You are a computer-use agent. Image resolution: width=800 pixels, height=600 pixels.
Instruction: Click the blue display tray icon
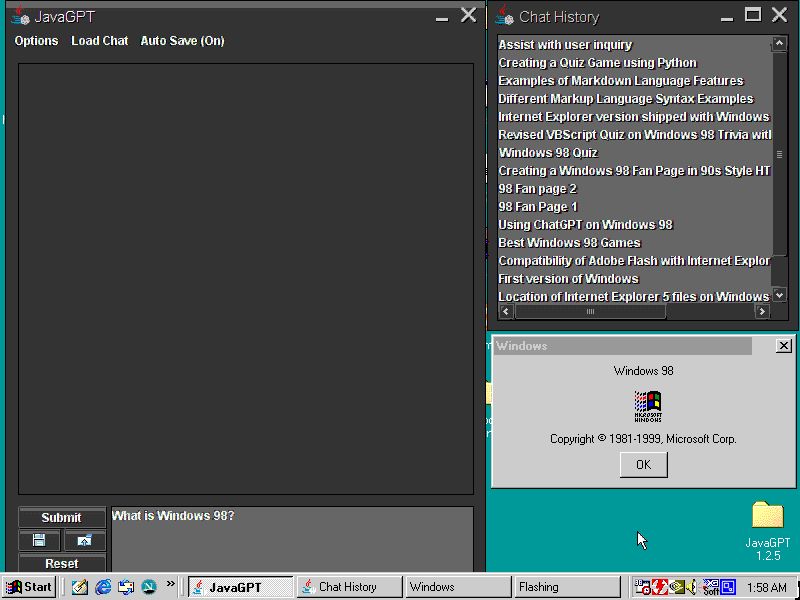728,587
